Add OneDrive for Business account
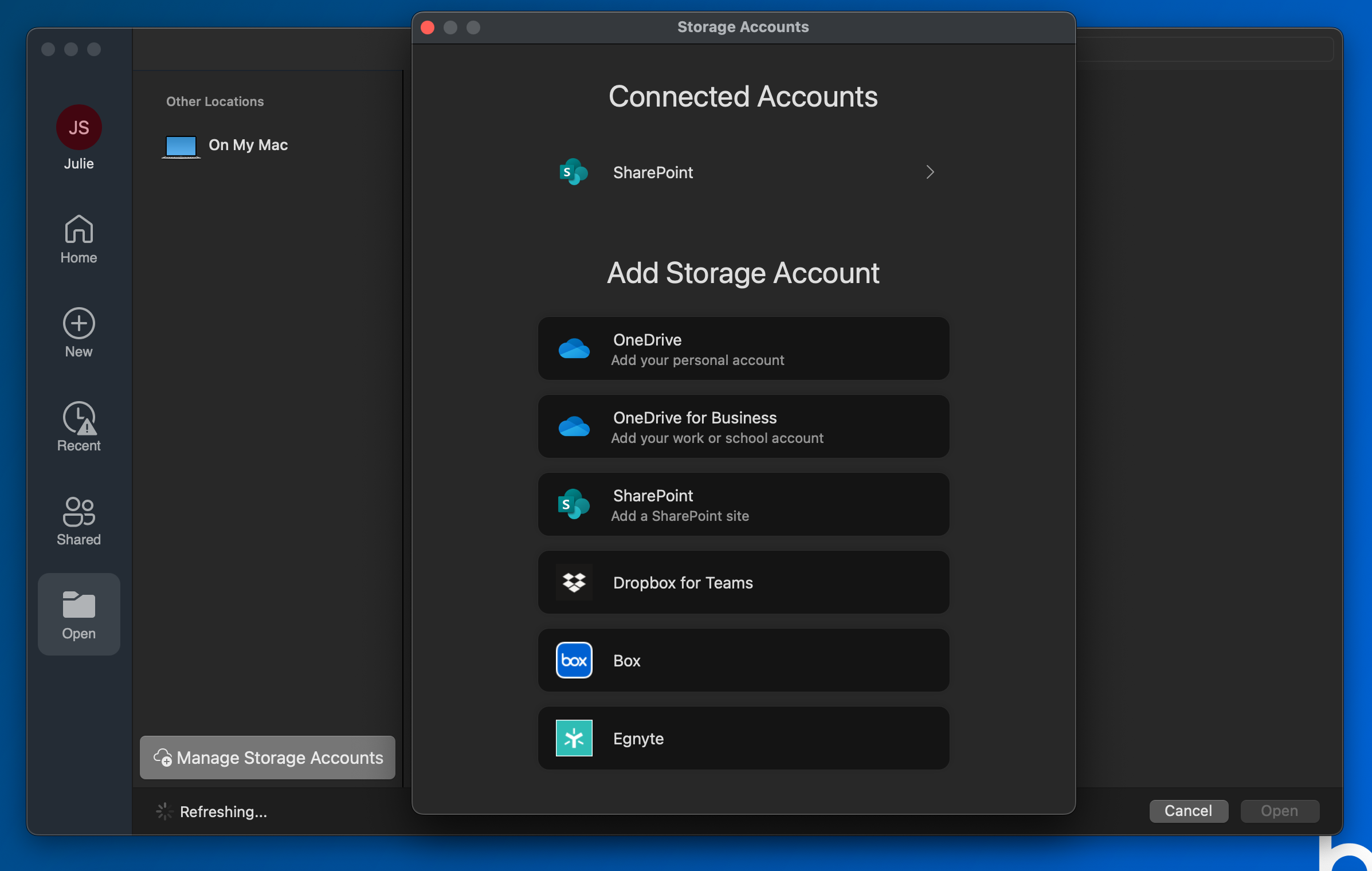This screenshot has width=1372, height=871. pyautogui.click(x=743, y=426)
